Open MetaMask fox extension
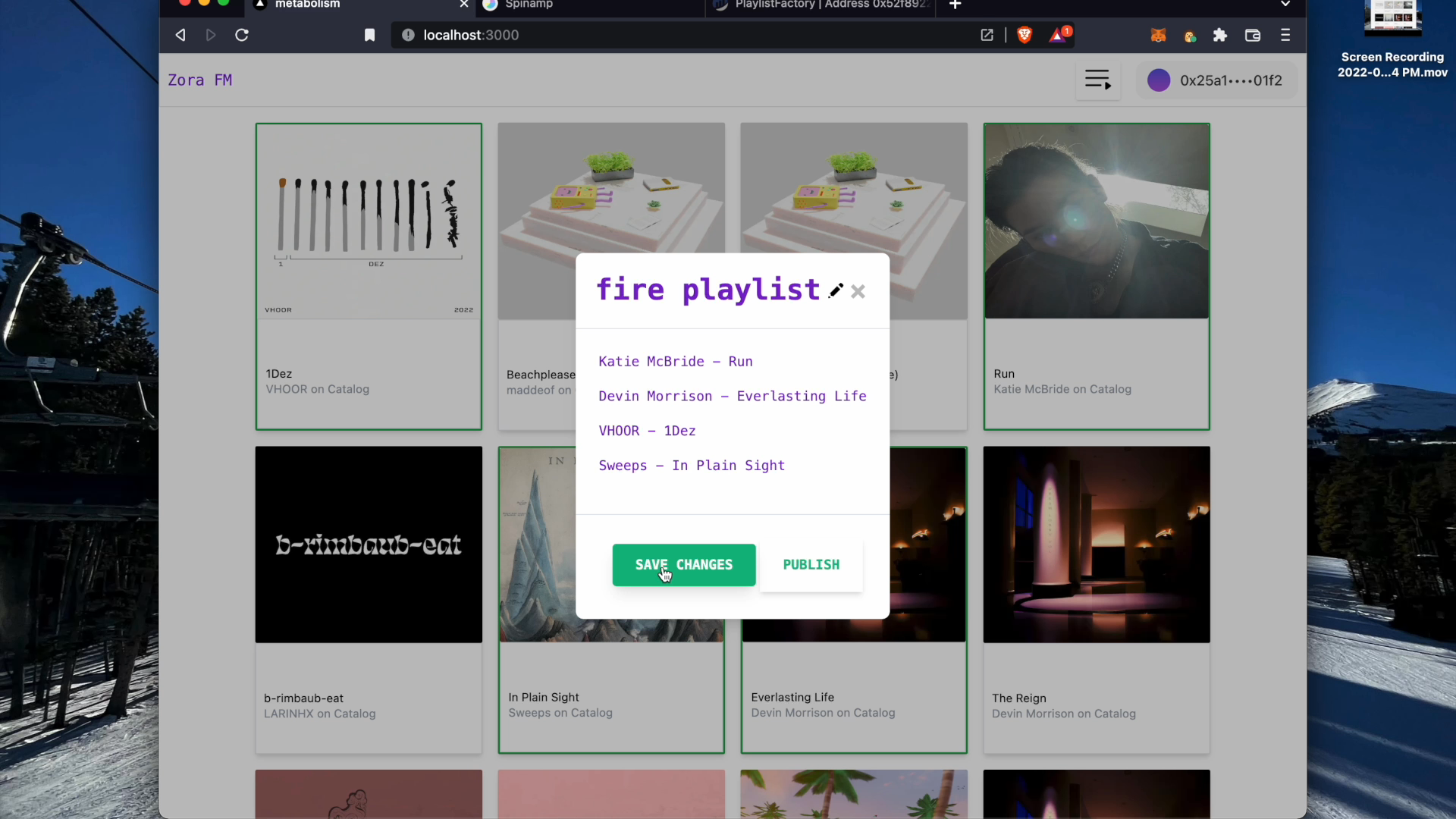 (x=1158, y=35)
